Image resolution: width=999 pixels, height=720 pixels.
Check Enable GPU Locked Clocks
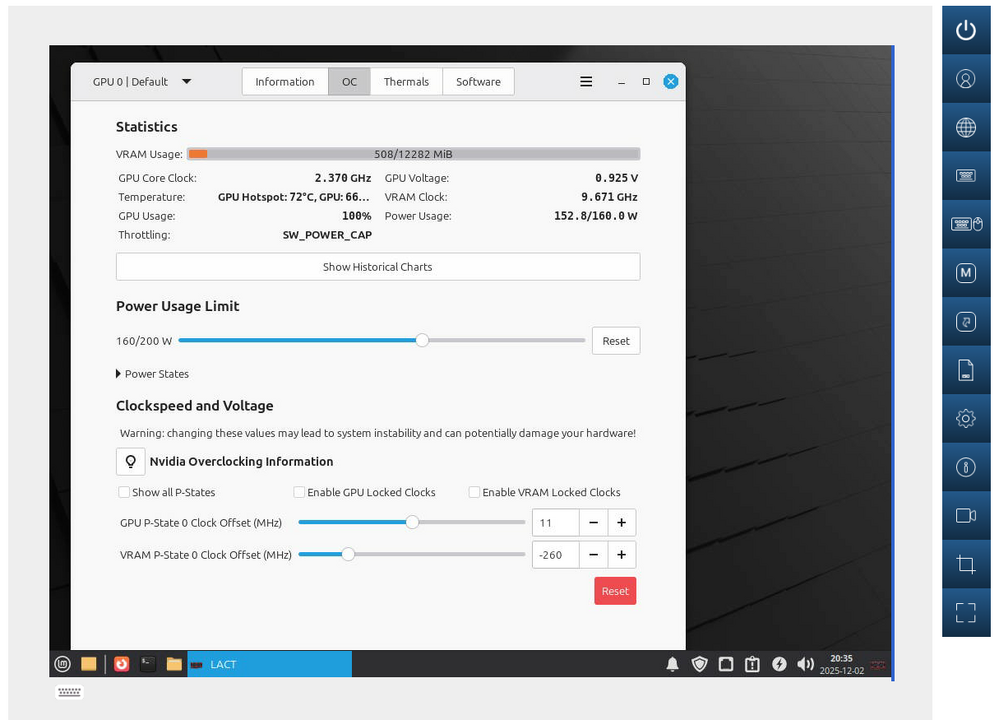tap(299, 492)
